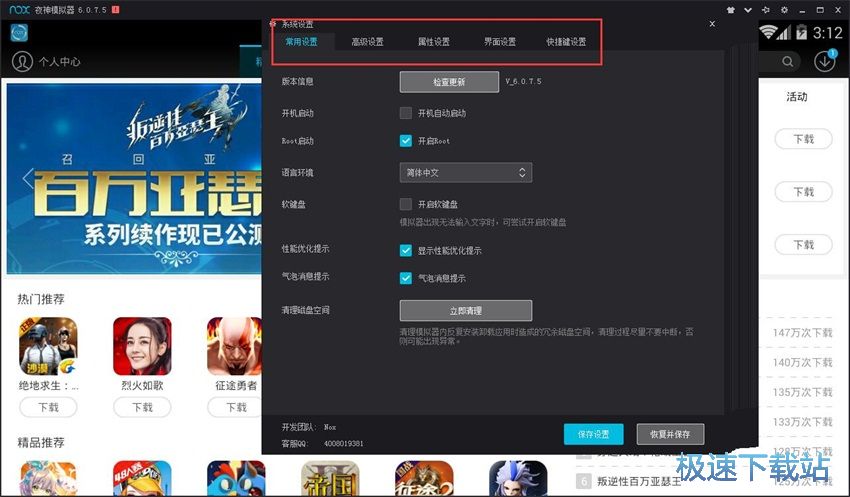Click 140万次下载 ranking text

802,363
